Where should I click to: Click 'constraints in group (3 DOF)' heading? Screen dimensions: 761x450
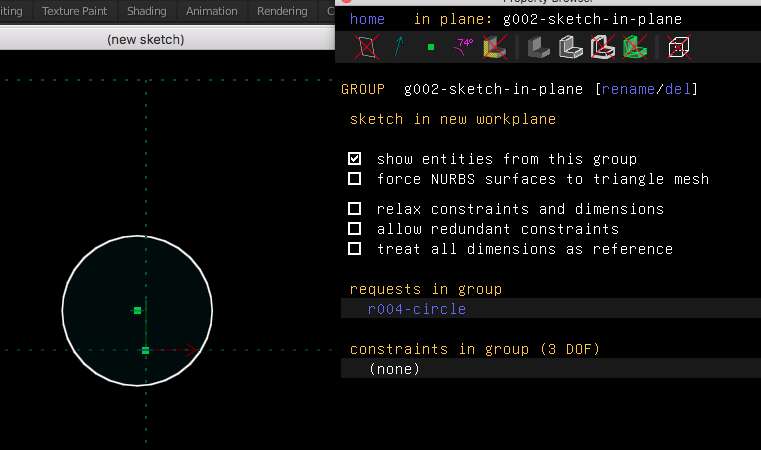(x=475, y=349)
